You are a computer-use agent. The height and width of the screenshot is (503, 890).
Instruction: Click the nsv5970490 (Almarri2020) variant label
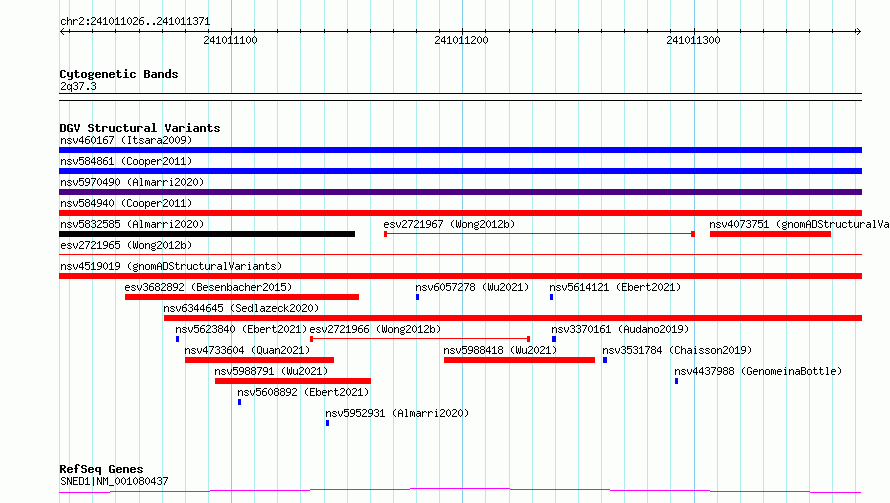coord(132,182)
